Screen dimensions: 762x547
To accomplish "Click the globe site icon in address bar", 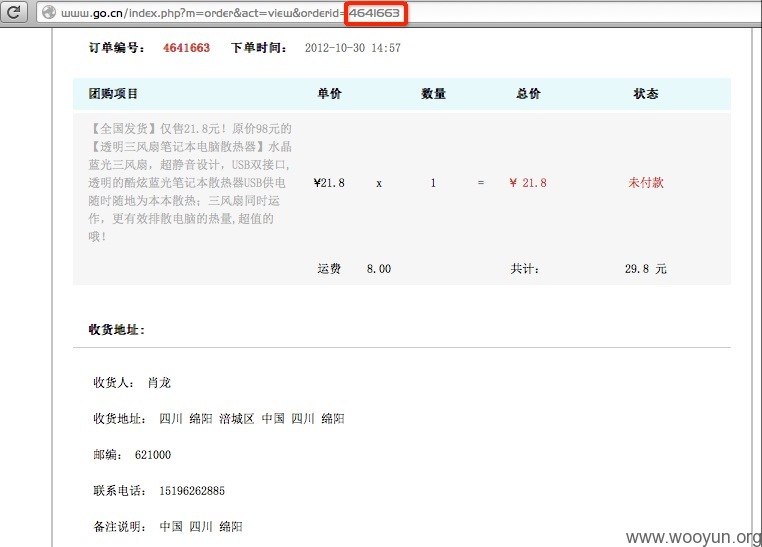I will pos(49,13).
